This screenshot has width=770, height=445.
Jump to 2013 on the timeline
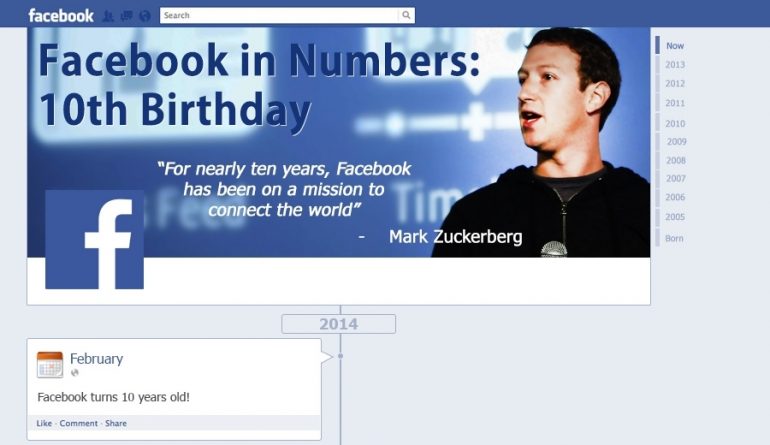click(675, 65)
